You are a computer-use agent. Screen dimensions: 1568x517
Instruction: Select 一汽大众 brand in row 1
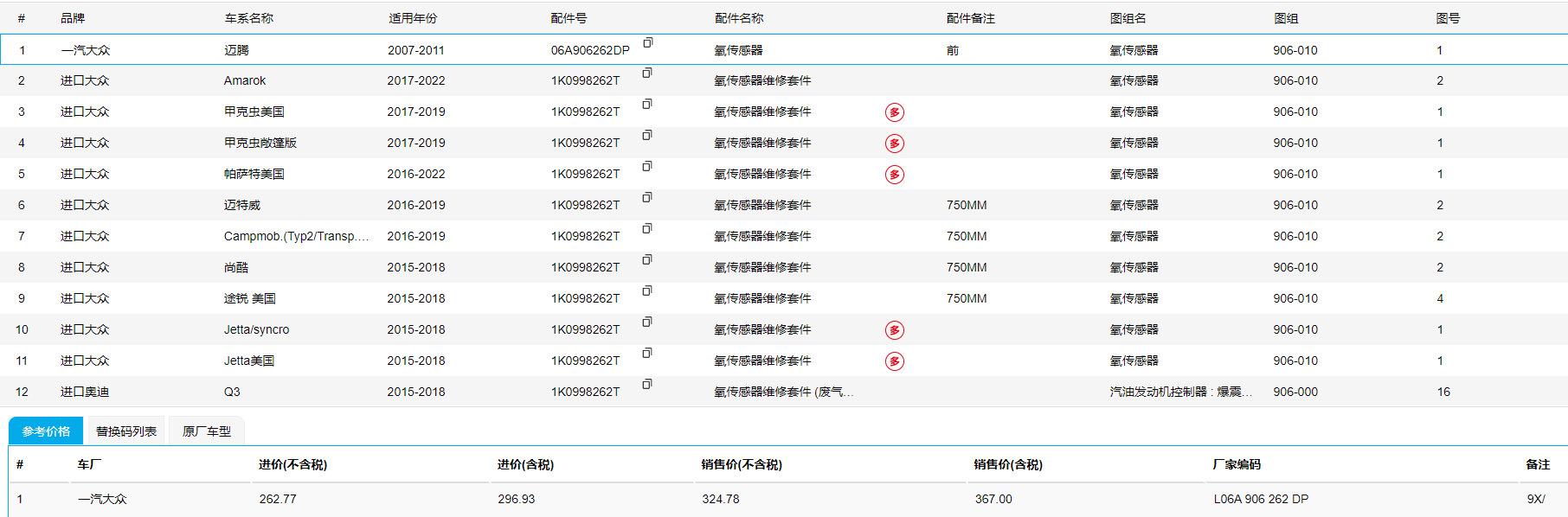[x=85, y=50]
